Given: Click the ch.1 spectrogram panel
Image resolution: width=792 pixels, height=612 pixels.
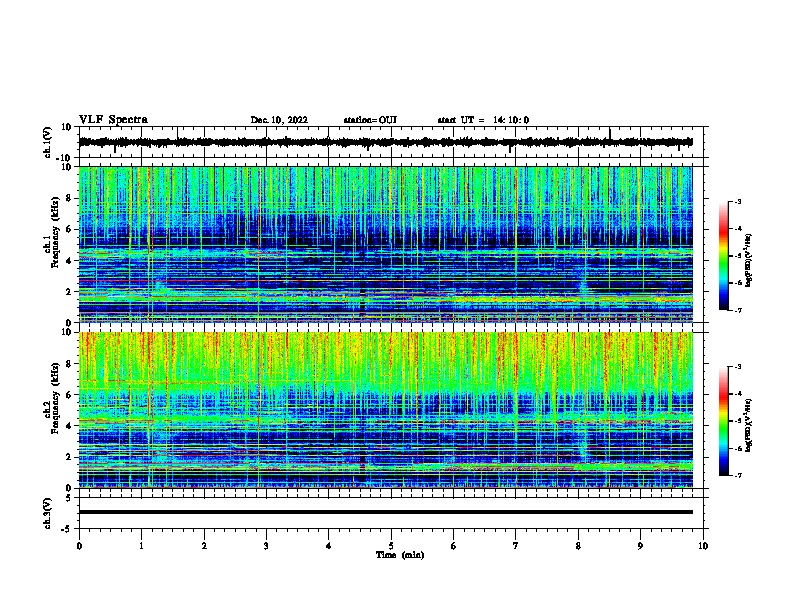Looking at the screenshot, I should [385, 244].
